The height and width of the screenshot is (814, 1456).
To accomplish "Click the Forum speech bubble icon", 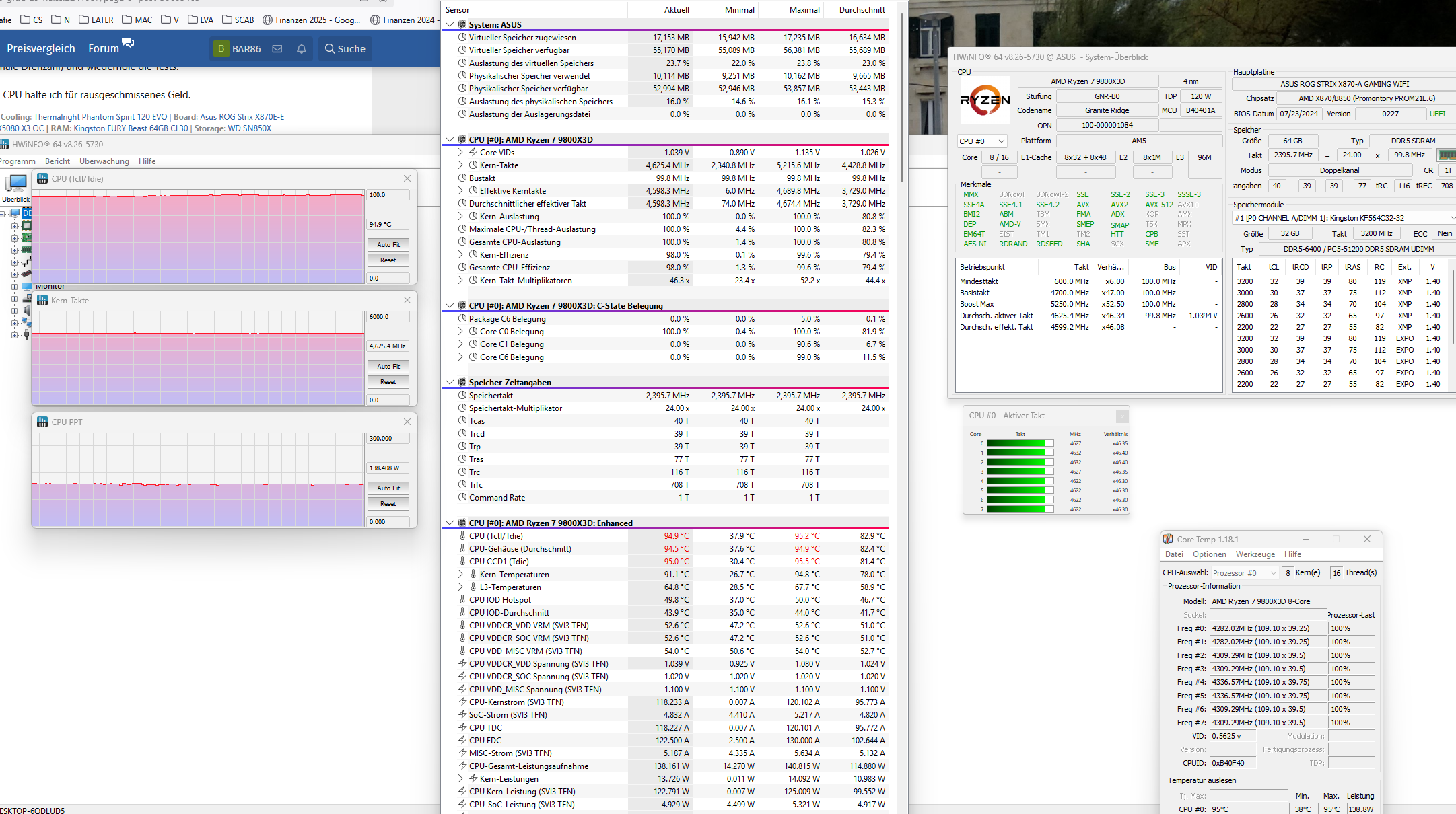I will pyautogui.click(x=128, y=44).
